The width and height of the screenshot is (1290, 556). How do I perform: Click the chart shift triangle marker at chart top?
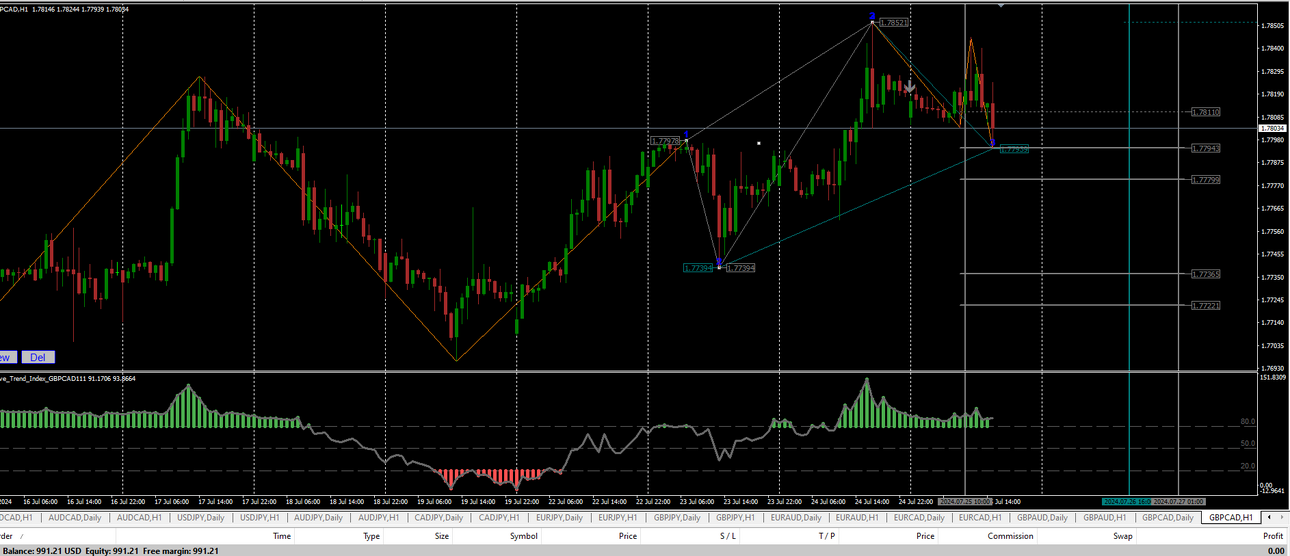tap(1001, 4)
